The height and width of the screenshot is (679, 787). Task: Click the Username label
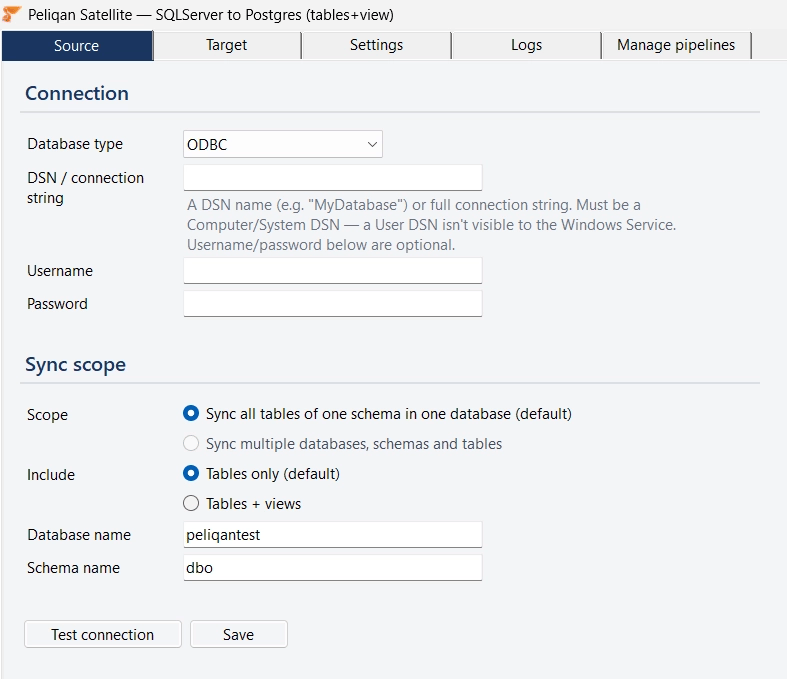coord(60,271)
